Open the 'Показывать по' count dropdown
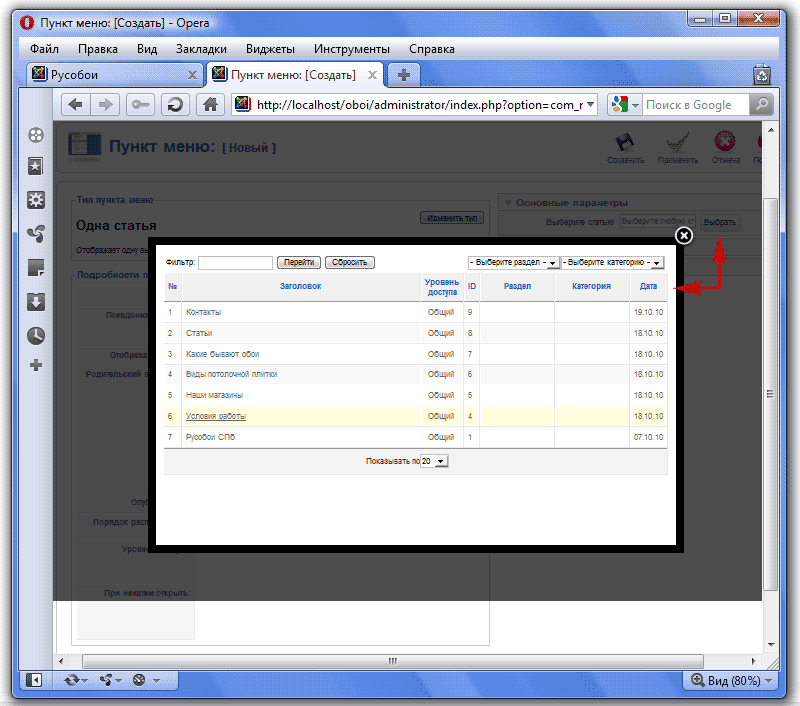The image size is (800, 706). [434, 462]
